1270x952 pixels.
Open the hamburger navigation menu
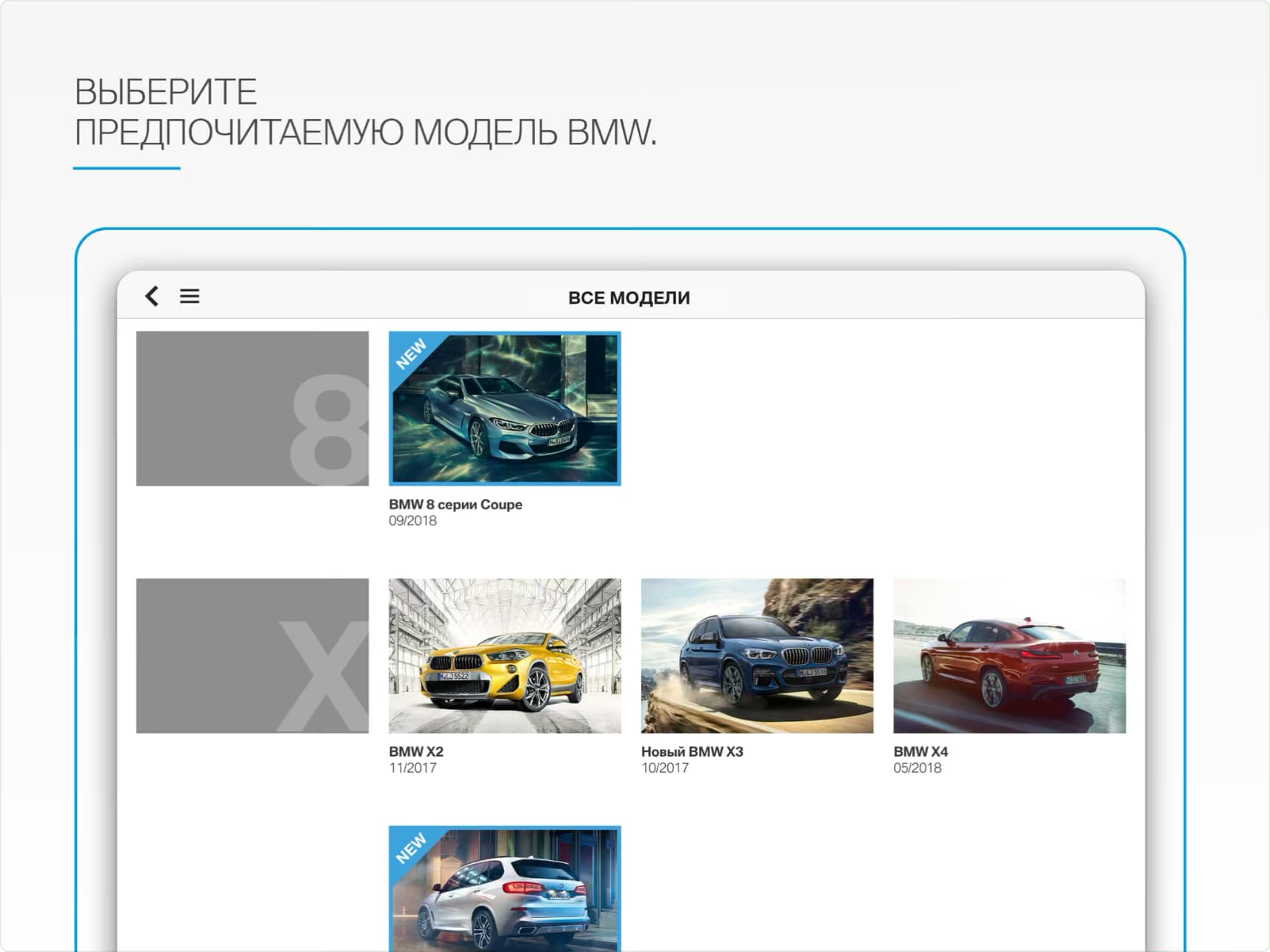(x=190, y=296)
